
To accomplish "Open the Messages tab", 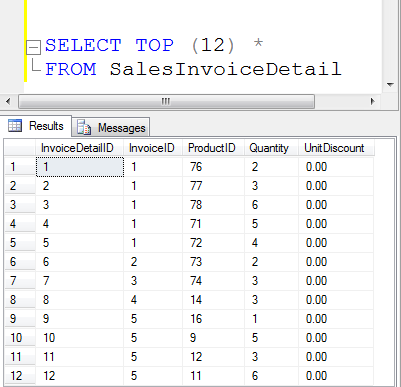I will tap(111, 127).
